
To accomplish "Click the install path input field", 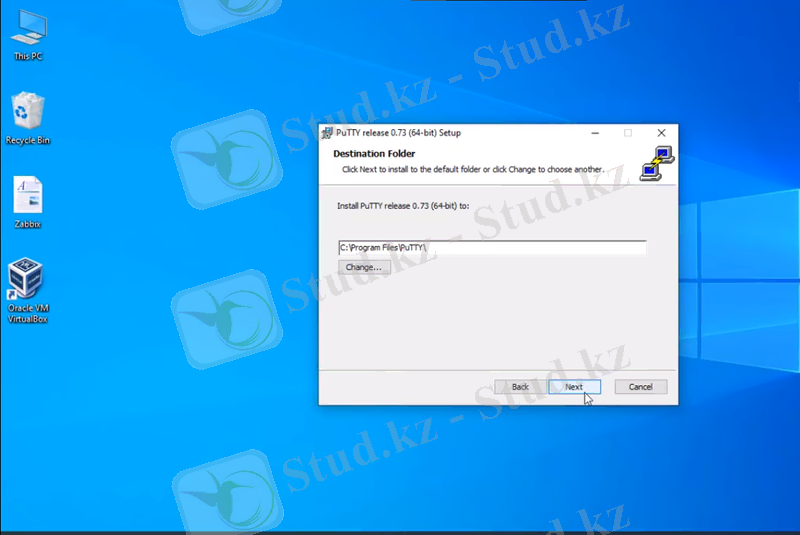I will [492, 247].
